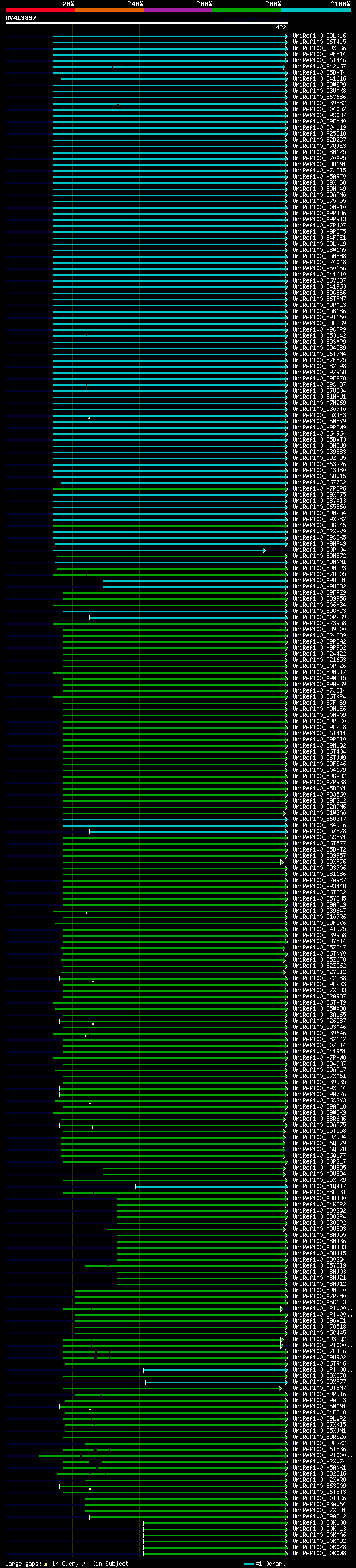Select the label UniRef100_Q41616
Viewport: 356px width, 1568px height.
coord(319,78)
